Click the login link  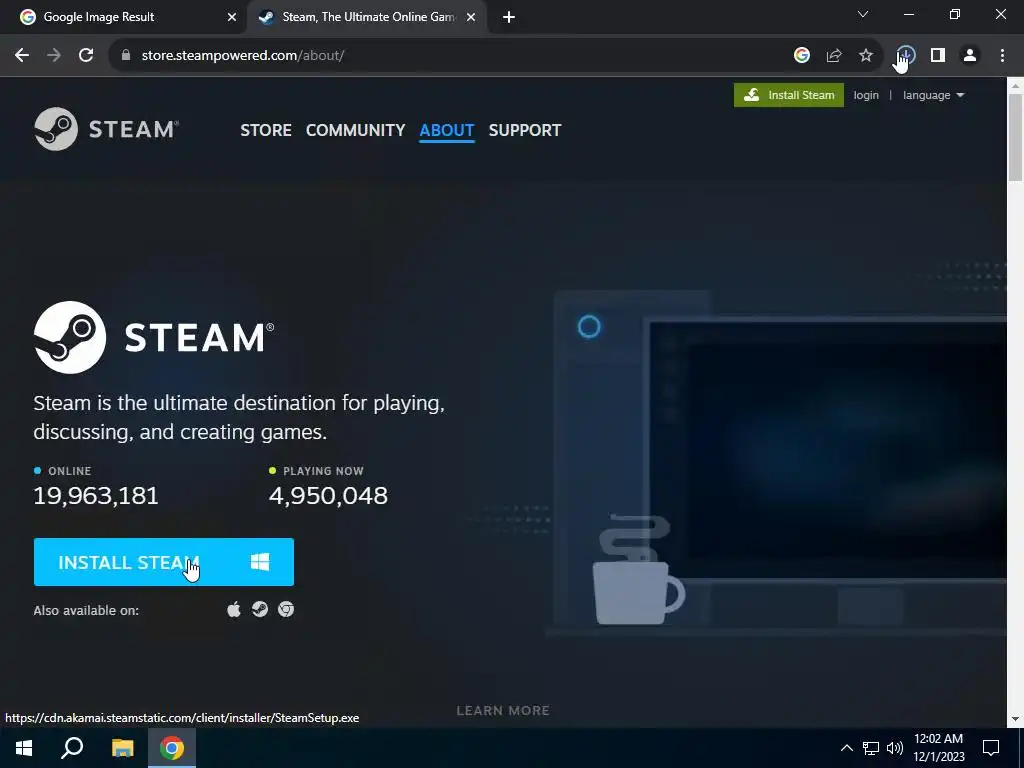(x=866, y=95)
